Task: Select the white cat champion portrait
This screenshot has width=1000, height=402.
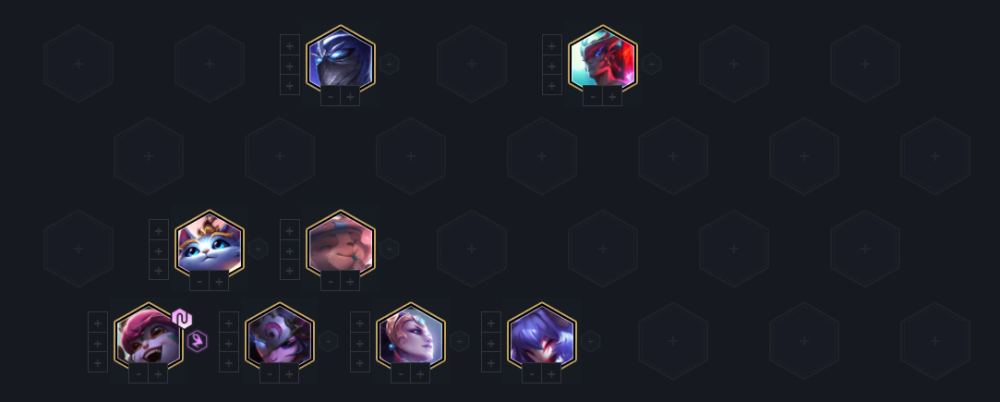Action: tap(209, 246)
